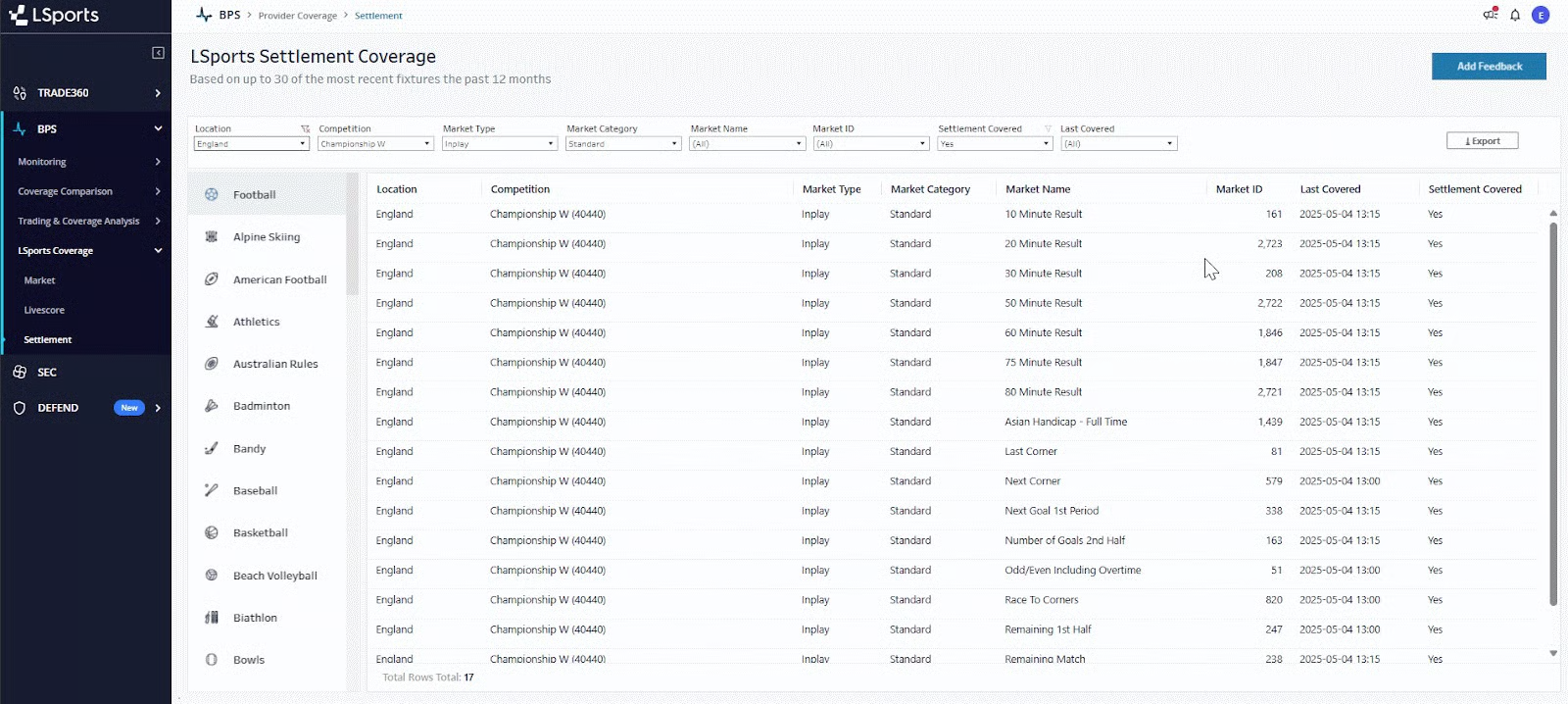The height and width of the screenshot is (704, 1568).
Task: Open notifications bell
Action: (1515, 15)
